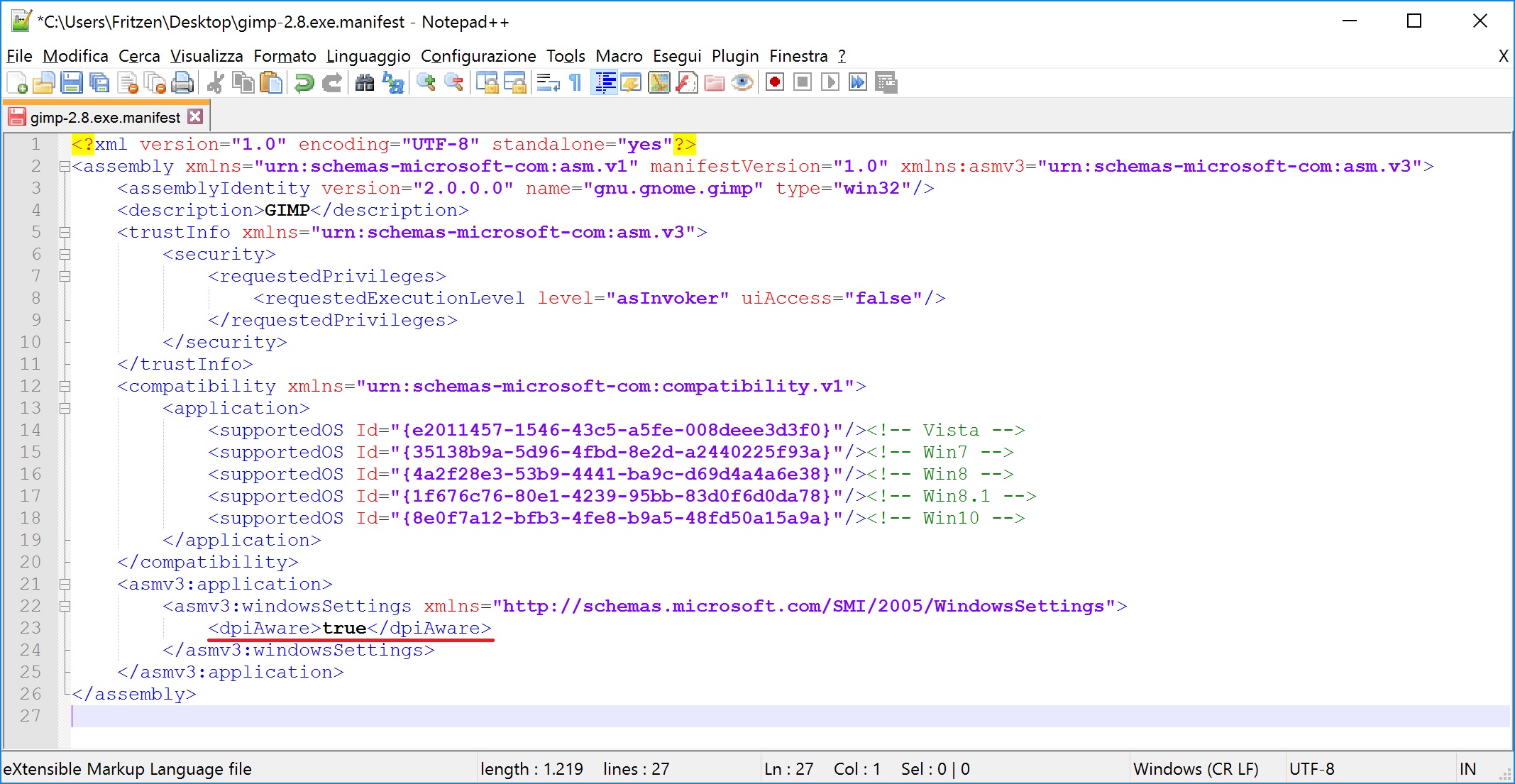Close the document with the menu bar X
The height and width of the screenshot is (784, 1515).
pyautogui.click(x=1503, y=56)
